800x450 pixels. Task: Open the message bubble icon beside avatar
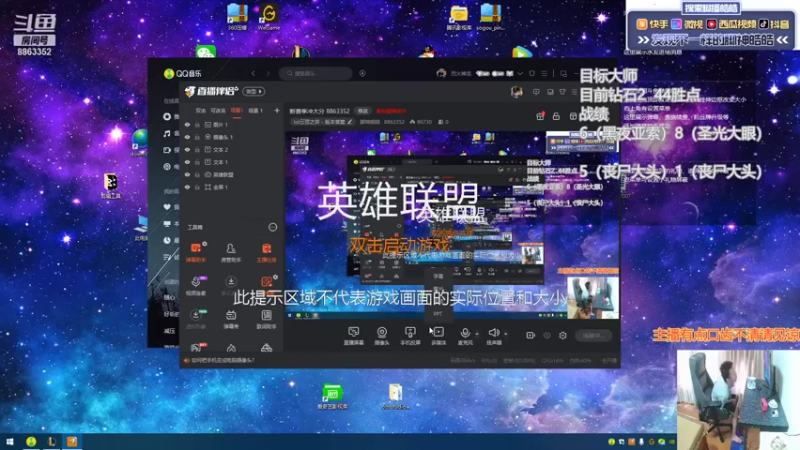coord(536,92)
